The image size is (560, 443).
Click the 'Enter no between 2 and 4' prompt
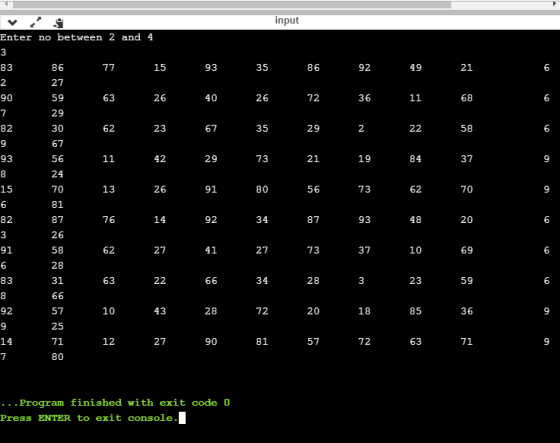tap(76, 38)
